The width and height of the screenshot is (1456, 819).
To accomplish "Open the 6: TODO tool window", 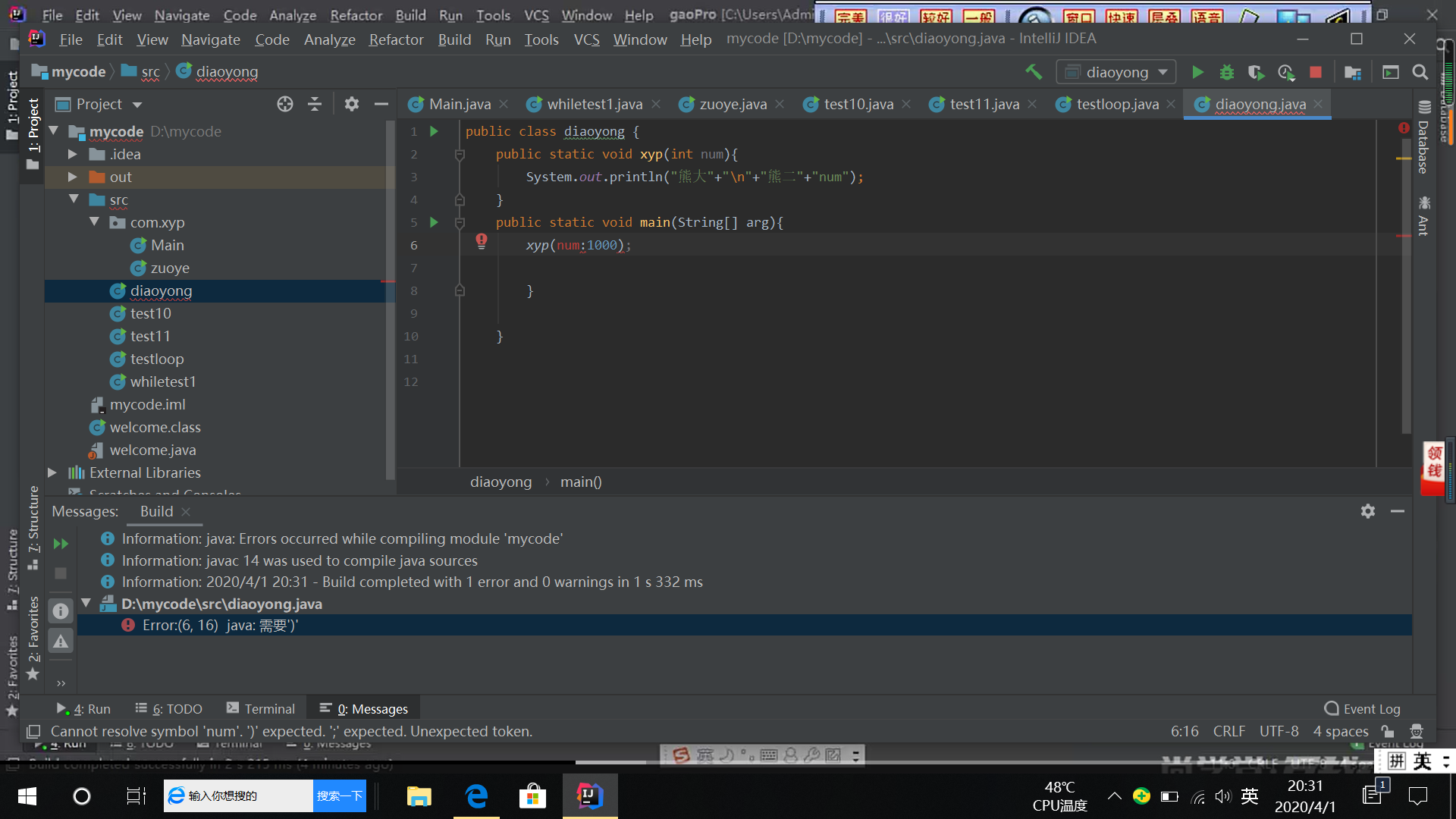I will 169,708.
